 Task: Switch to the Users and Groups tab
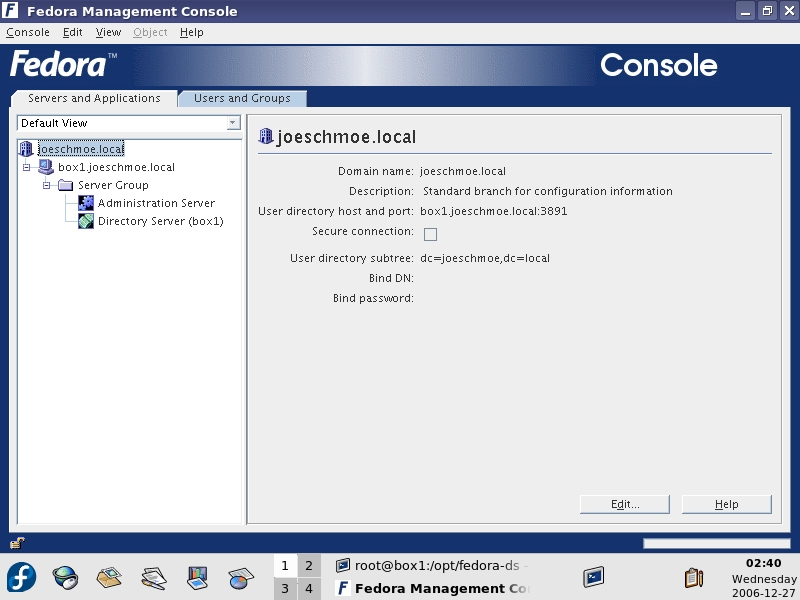[x=242, y=98]
